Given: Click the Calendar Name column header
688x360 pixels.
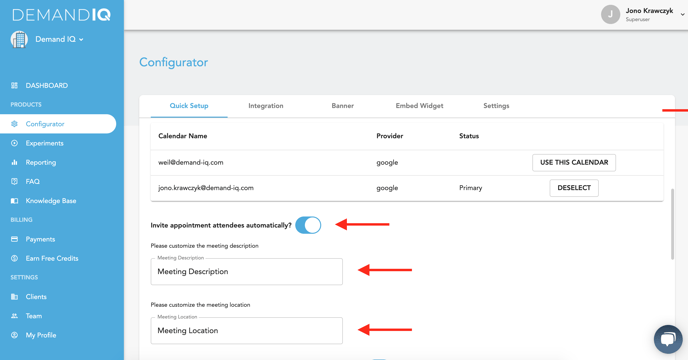Looking at the screenshot, I should pyautogui.click(x=183, y=136).
